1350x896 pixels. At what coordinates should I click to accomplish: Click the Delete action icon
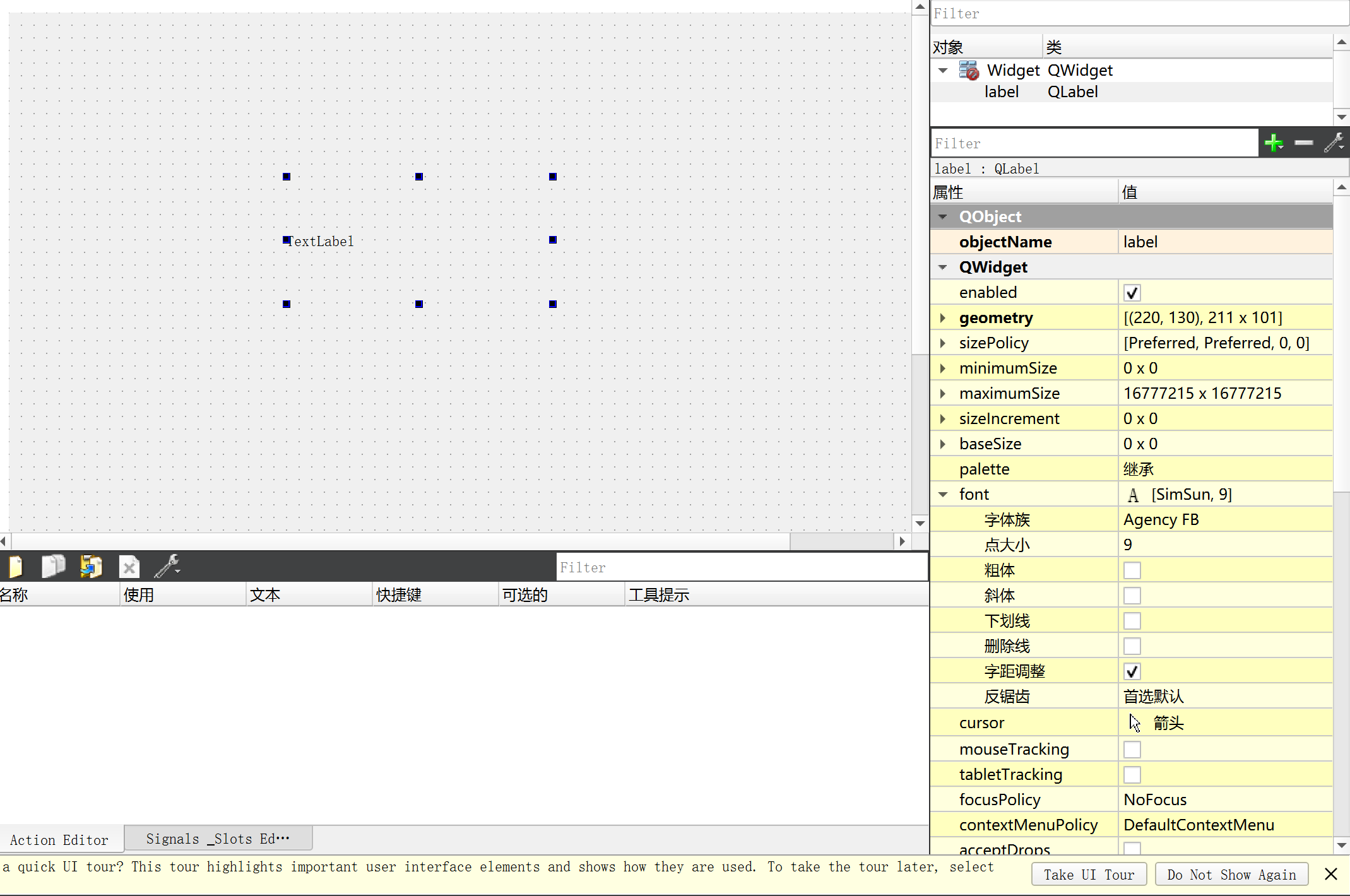point(129,567)
